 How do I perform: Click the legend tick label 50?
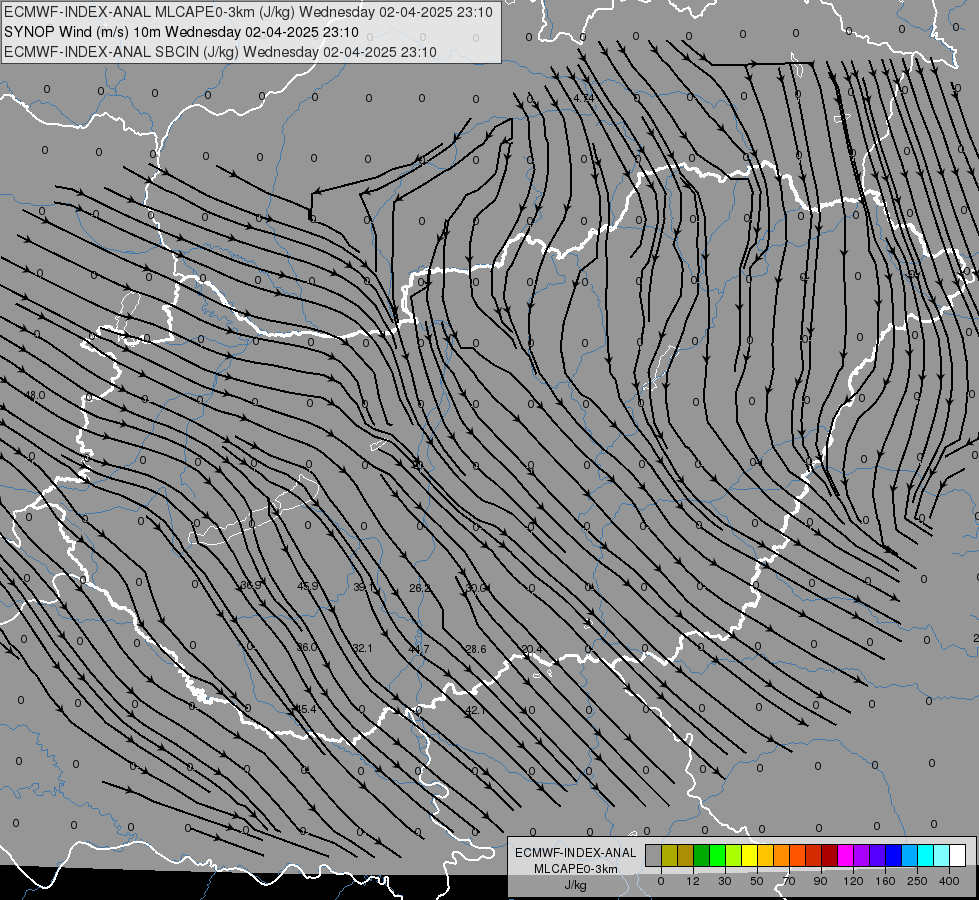pos(757,881)
